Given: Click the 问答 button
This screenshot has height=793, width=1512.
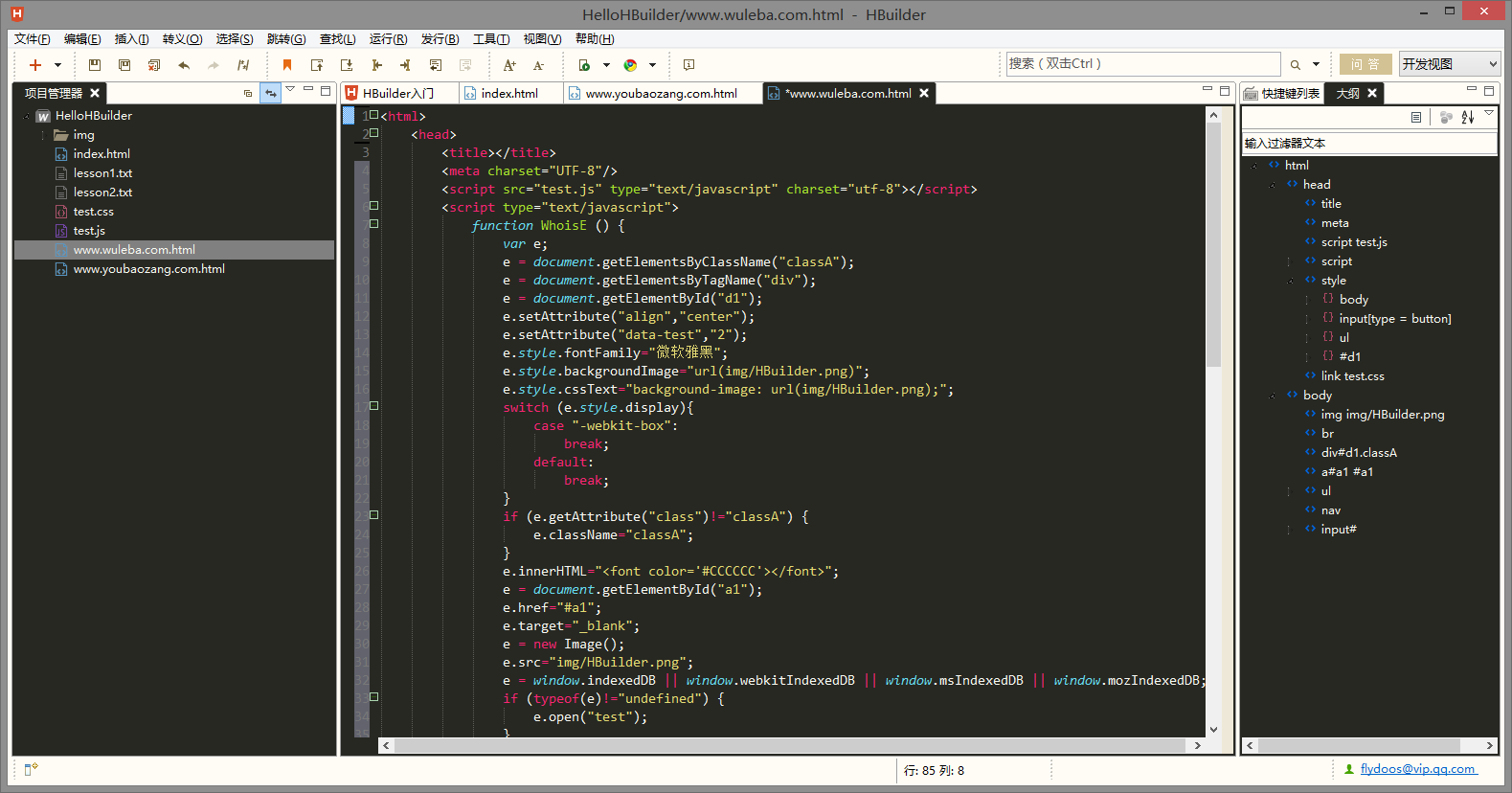Looking at the screenshot, I should point(1365,64).
